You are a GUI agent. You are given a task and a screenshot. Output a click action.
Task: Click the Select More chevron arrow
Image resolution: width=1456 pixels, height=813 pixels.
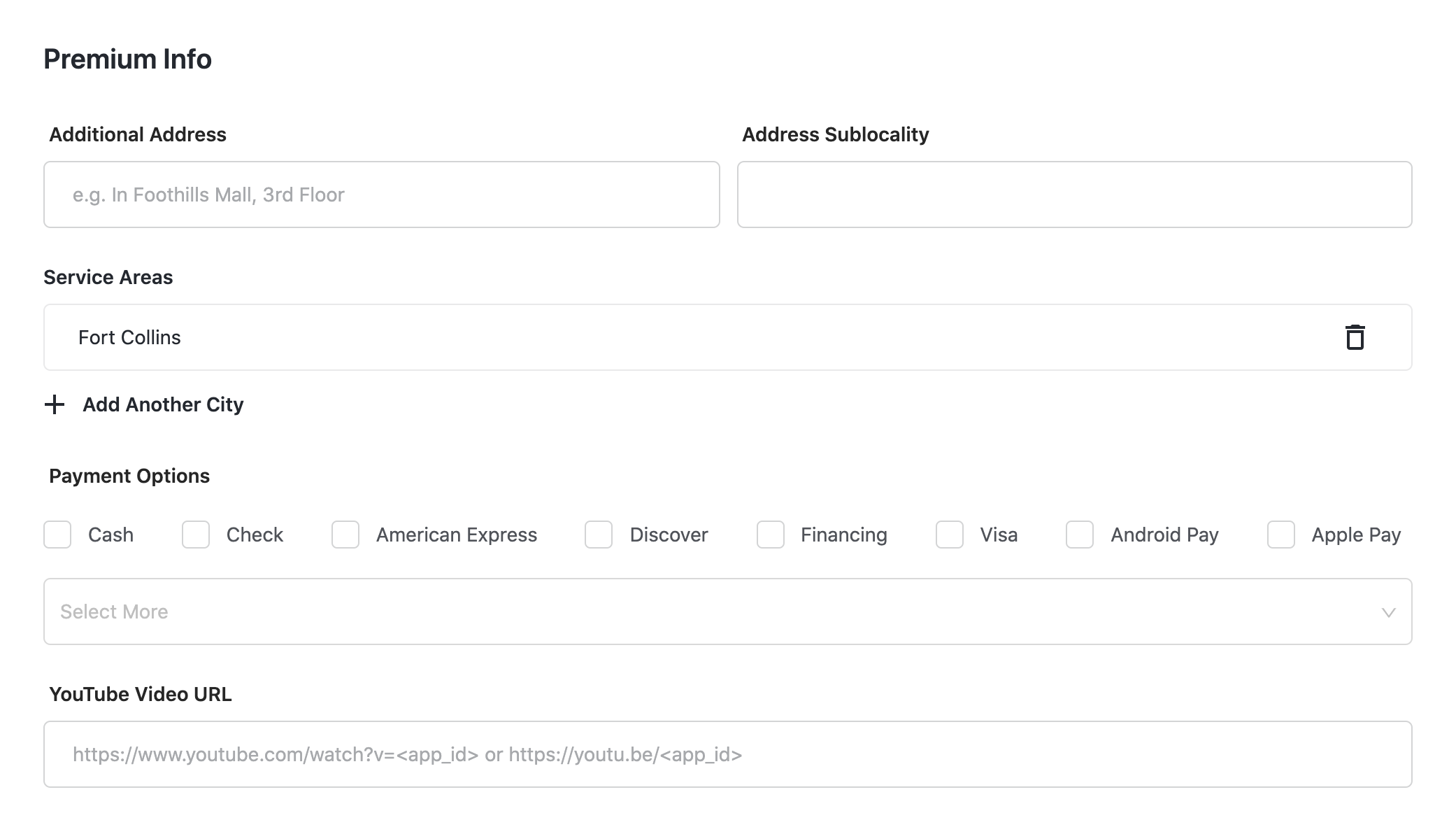click(x=1388, y=612)
